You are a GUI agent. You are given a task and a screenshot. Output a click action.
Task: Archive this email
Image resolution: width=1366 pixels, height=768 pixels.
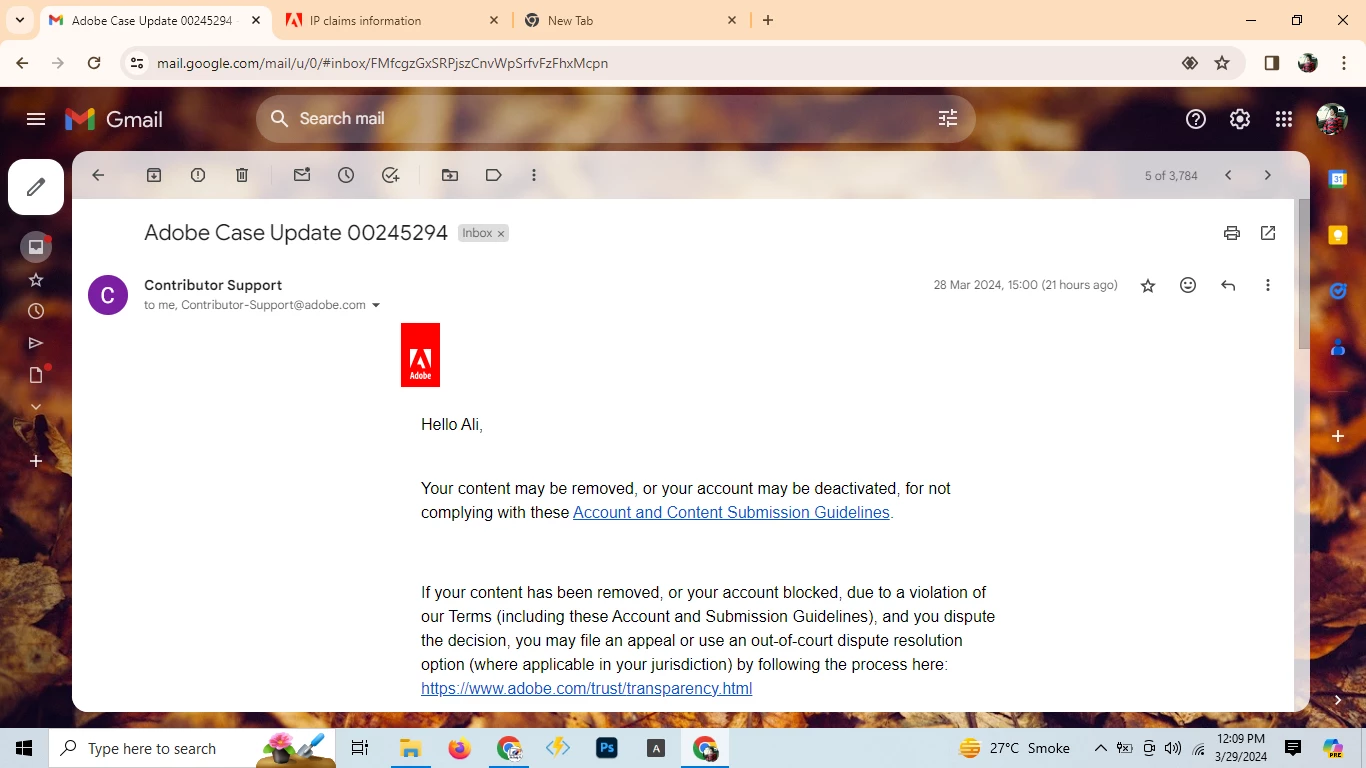tap(154, 175)
